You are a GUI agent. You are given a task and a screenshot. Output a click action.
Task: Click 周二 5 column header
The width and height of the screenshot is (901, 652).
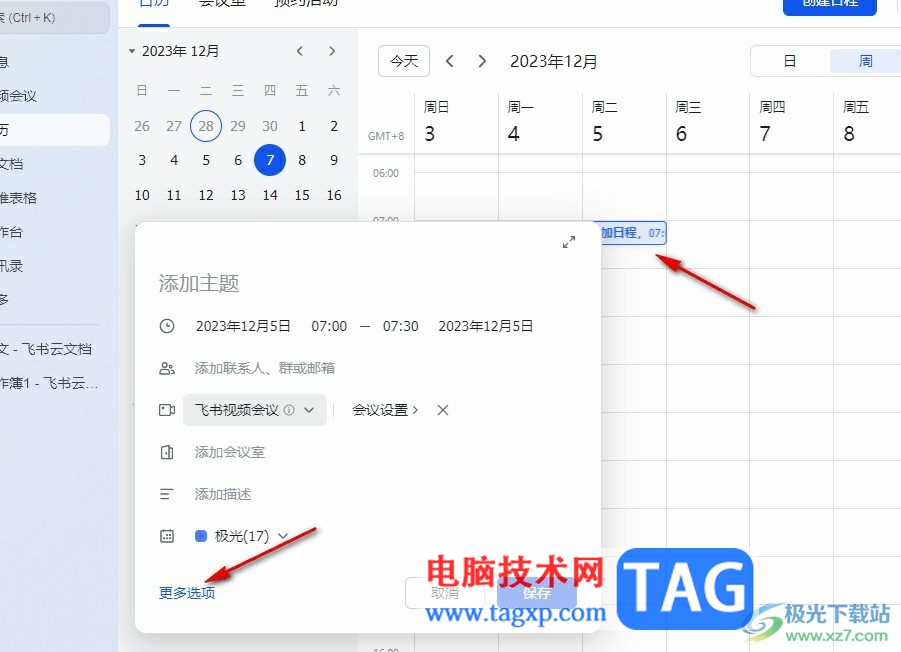point(624,122)
